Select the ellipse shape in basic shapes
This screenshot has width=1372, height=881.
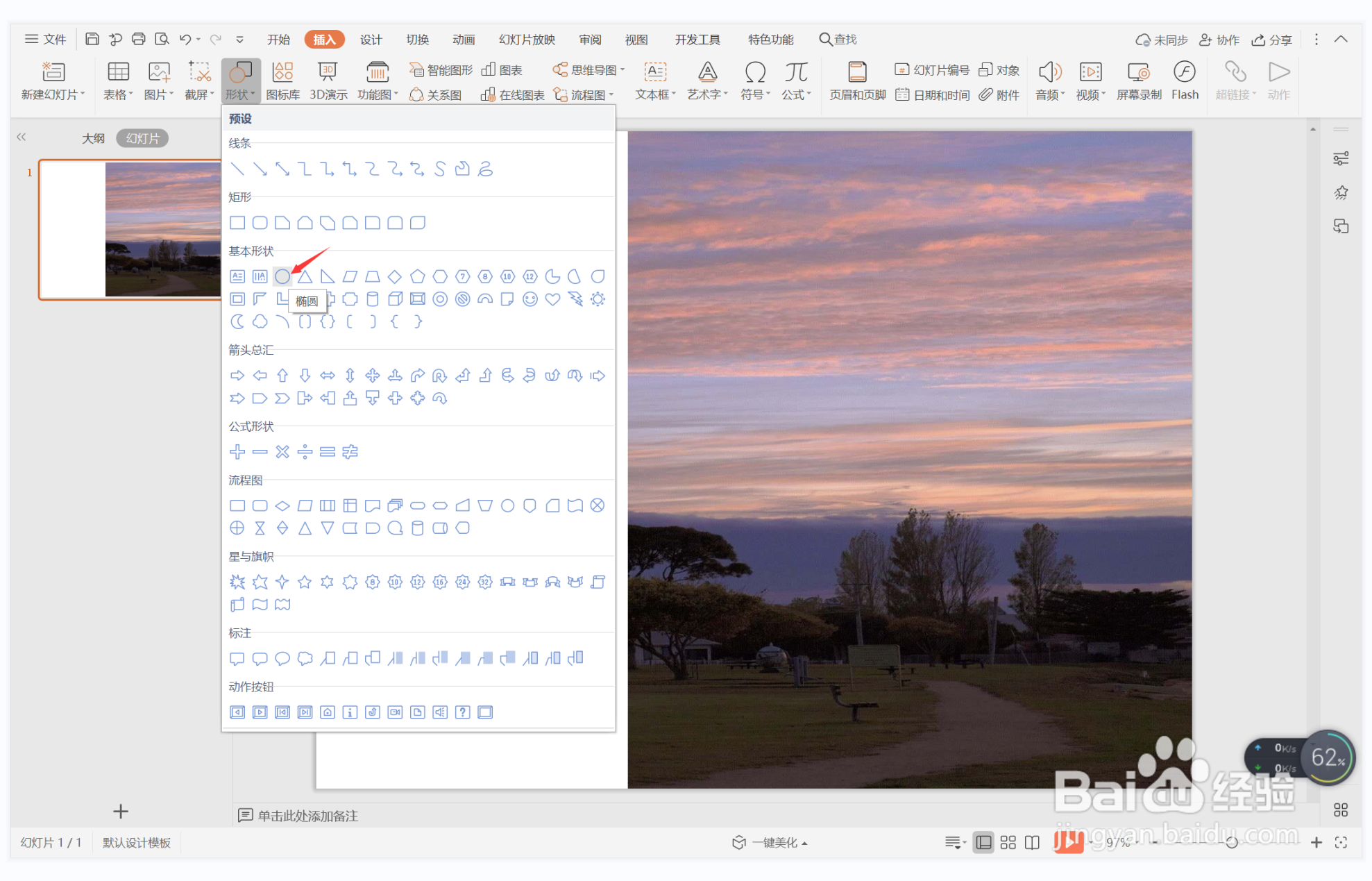pos(282,276)
